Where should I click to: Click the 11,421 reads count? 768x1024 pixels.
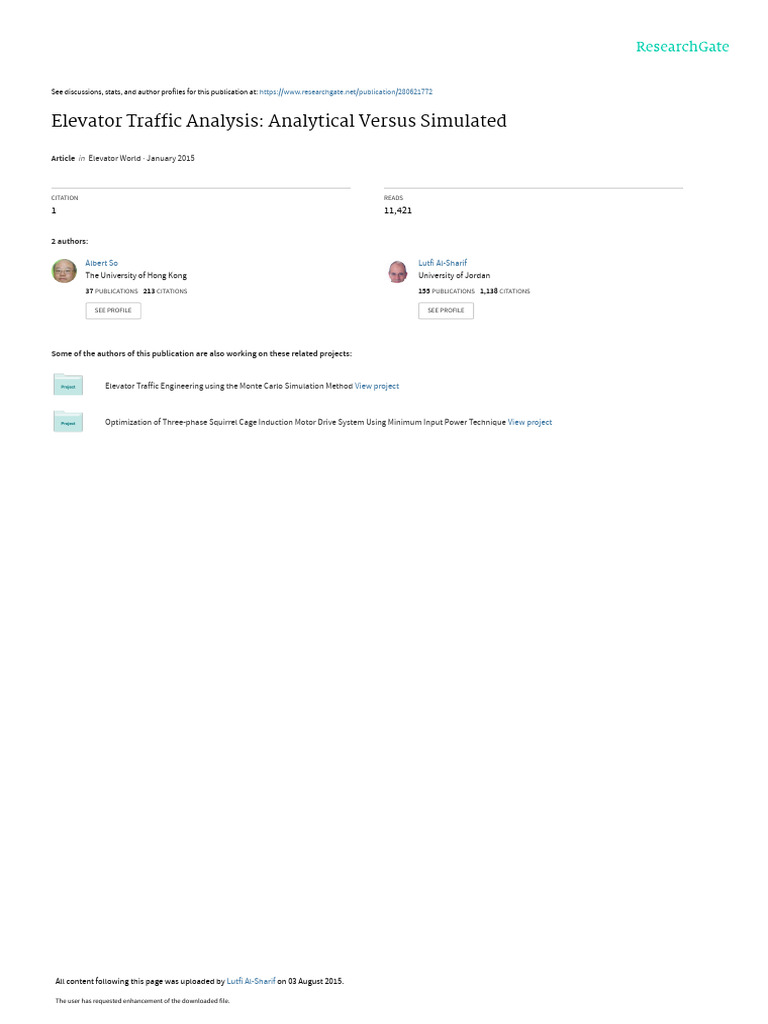pyautogui.click(x=398, y=210)
